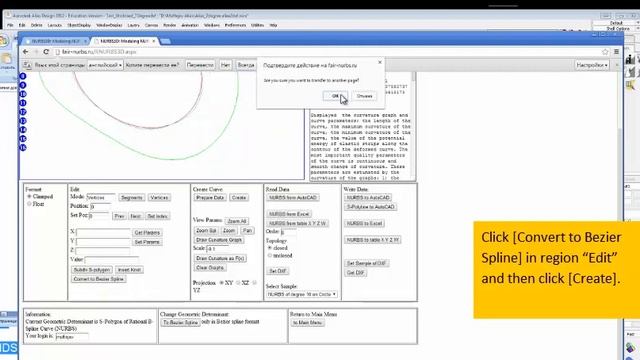Screen dimensions: 640x360
Task: Click Draw Curvature Graph button
Action: [219, 240]
